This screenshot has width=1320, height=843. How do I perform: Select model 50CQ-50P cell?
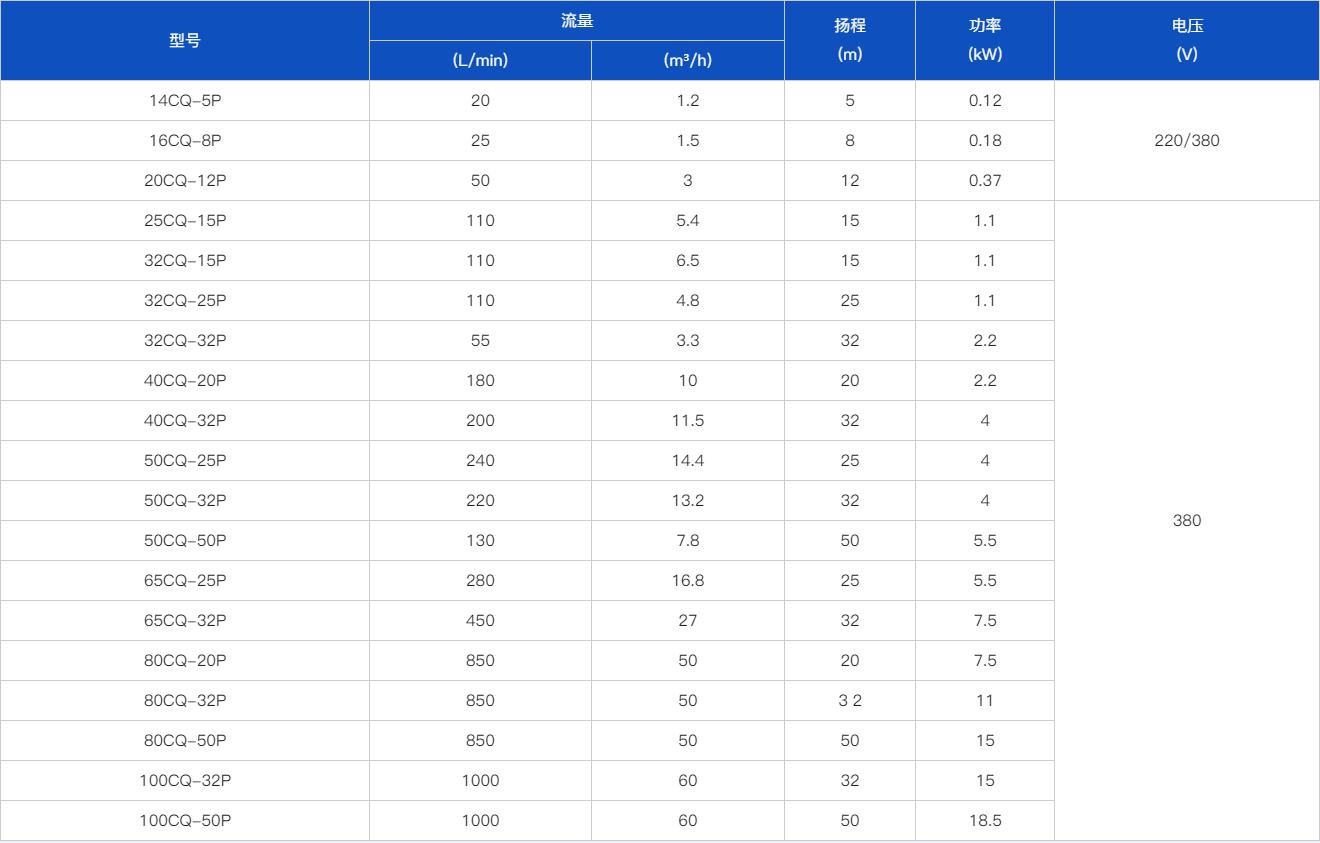pyautogui.click(x=185, y=540)
